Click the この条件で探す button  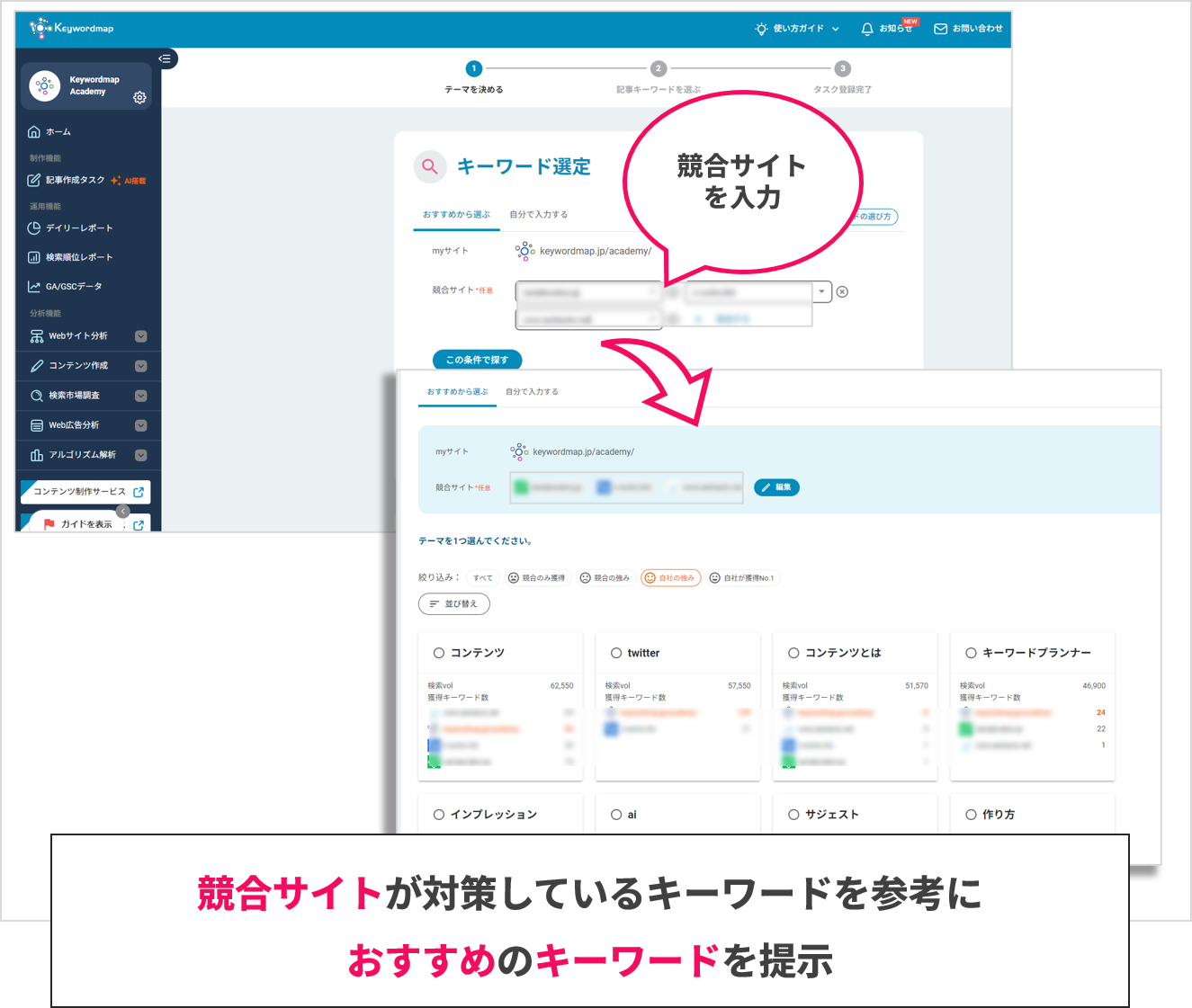pyautogui.click(x=477, y=360)
